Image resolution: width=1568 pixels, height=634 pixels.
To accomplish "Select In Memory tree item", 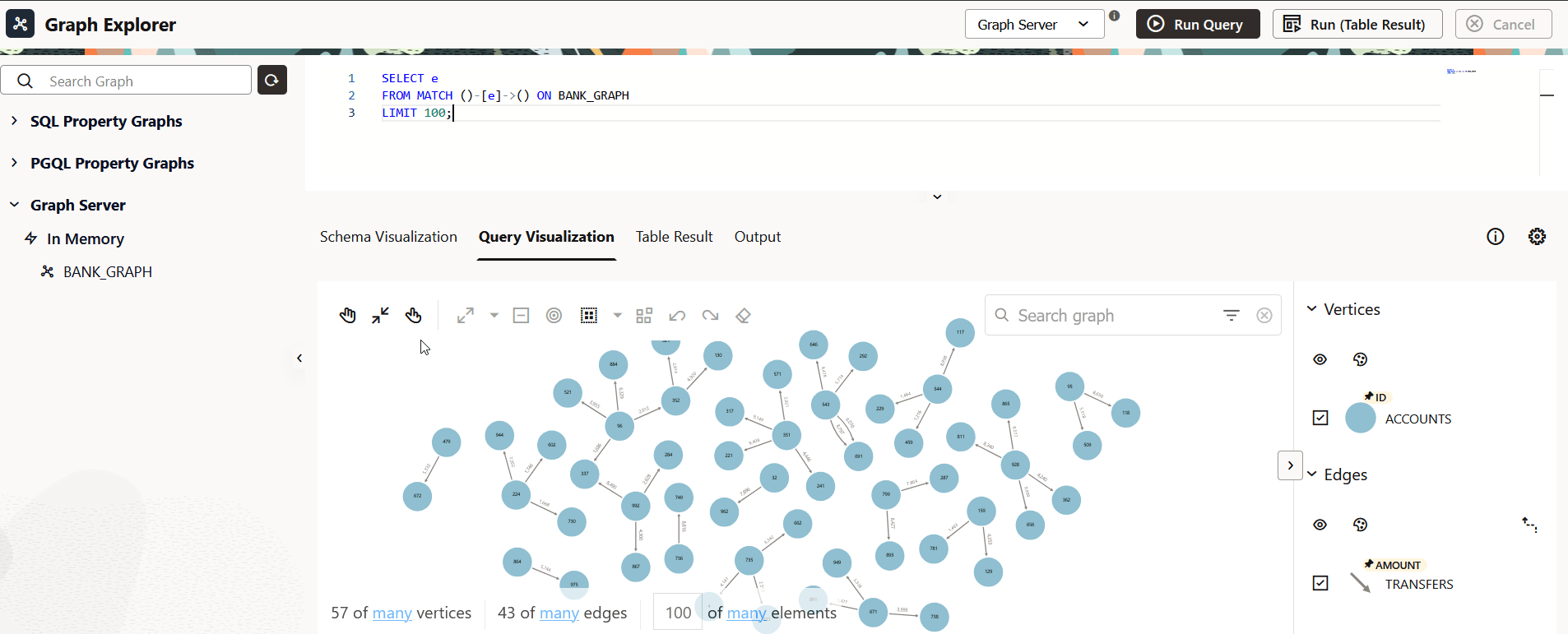I will coord(86,239).
